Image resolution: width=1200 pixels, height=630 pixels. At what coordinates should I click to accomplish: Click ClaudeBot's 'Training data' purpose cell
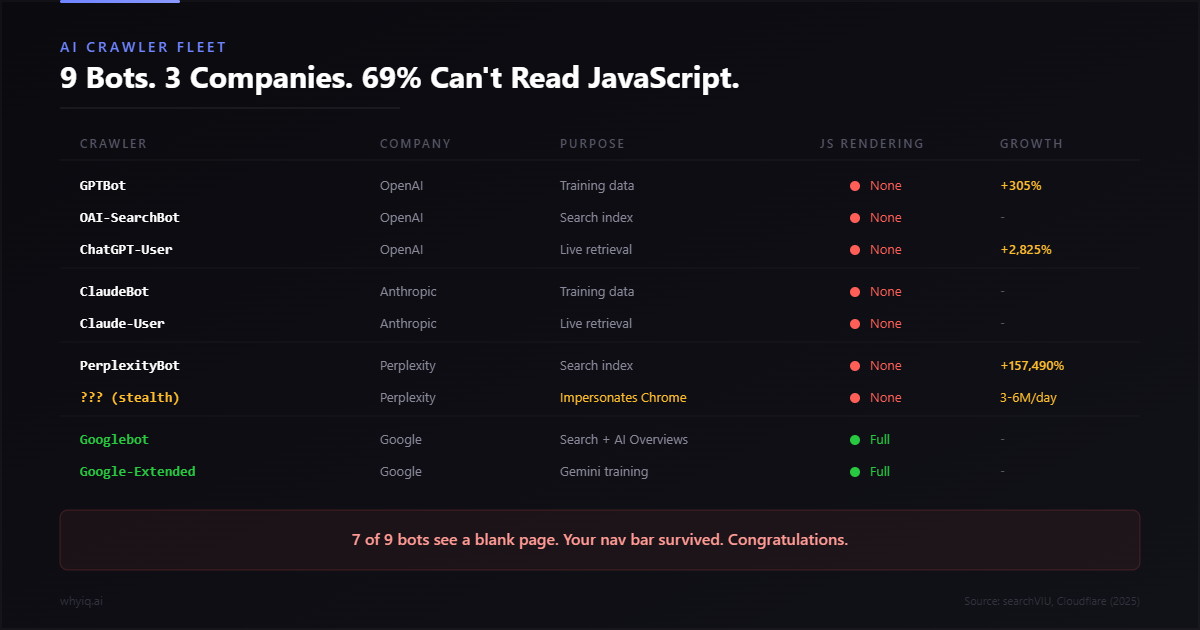pyautogui.click(x=597, y=292)
